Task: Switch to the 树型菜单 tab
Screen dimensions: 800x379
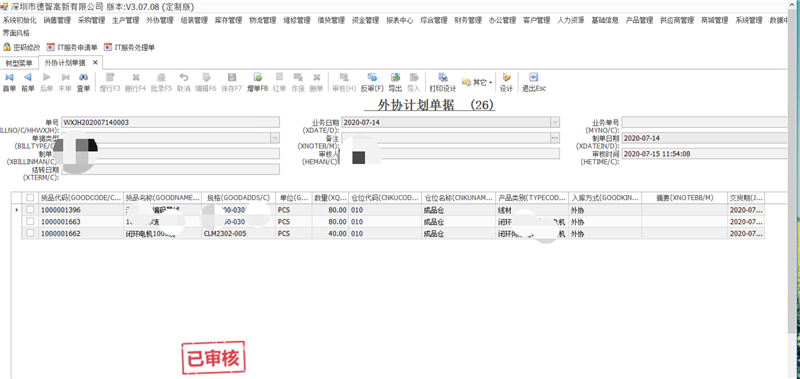Action: (19, 63)
